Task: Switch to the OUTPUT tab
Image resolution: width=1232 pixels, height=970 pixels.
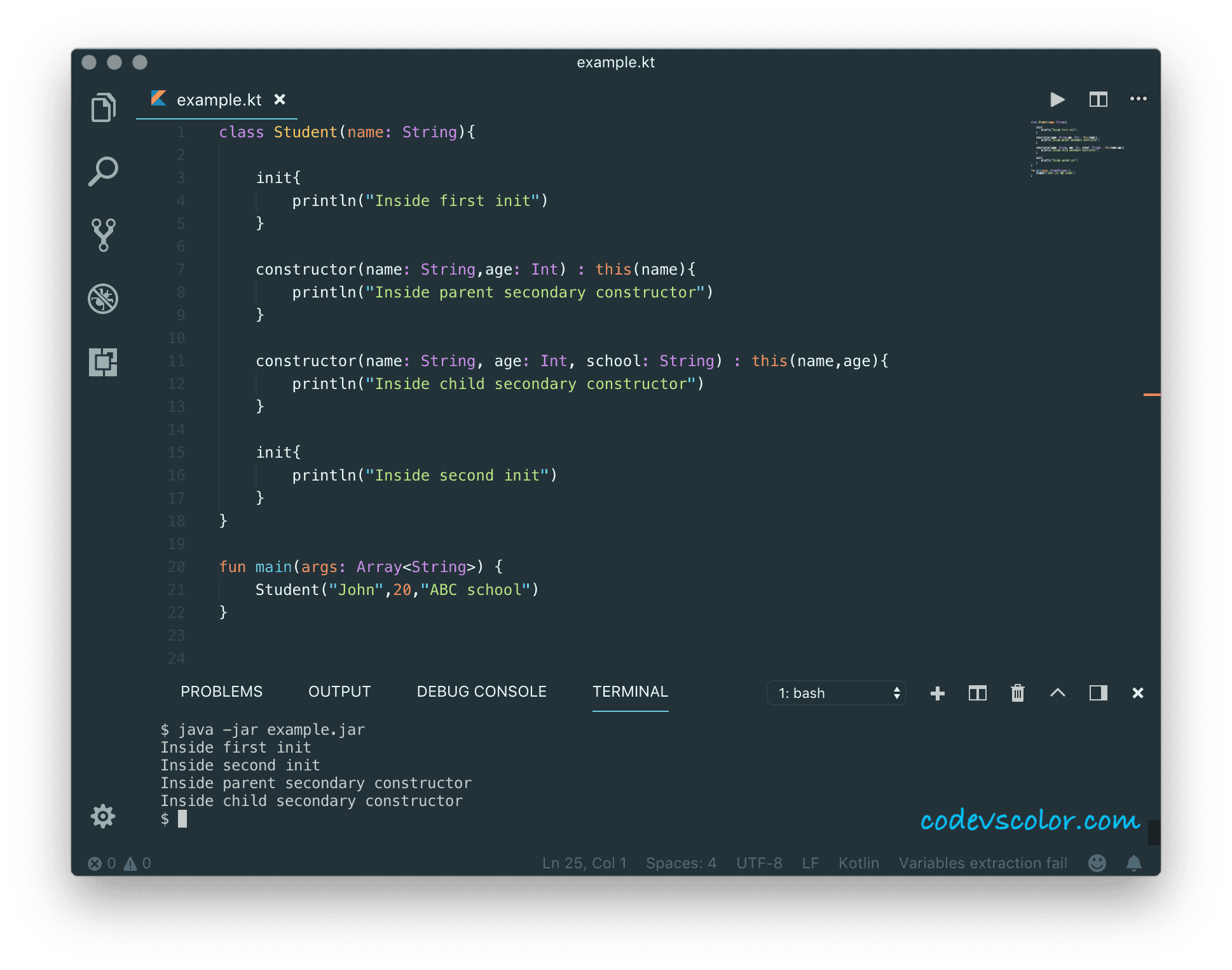Action: pyautogui.click(x=339, y=692)
